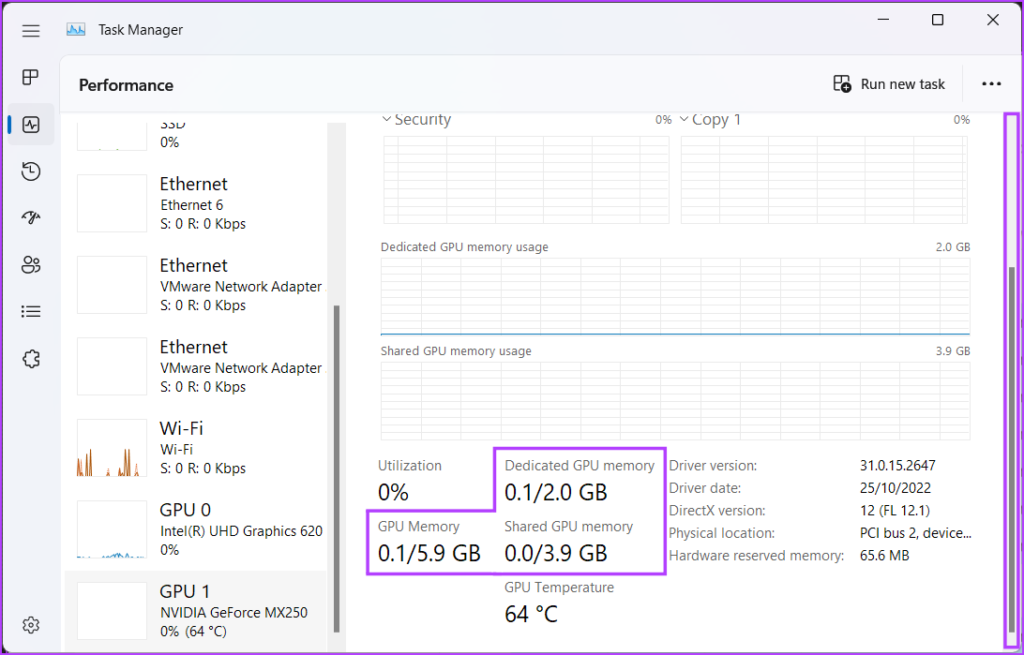
Task: Click the Run new task button
Action: (889, 84)
